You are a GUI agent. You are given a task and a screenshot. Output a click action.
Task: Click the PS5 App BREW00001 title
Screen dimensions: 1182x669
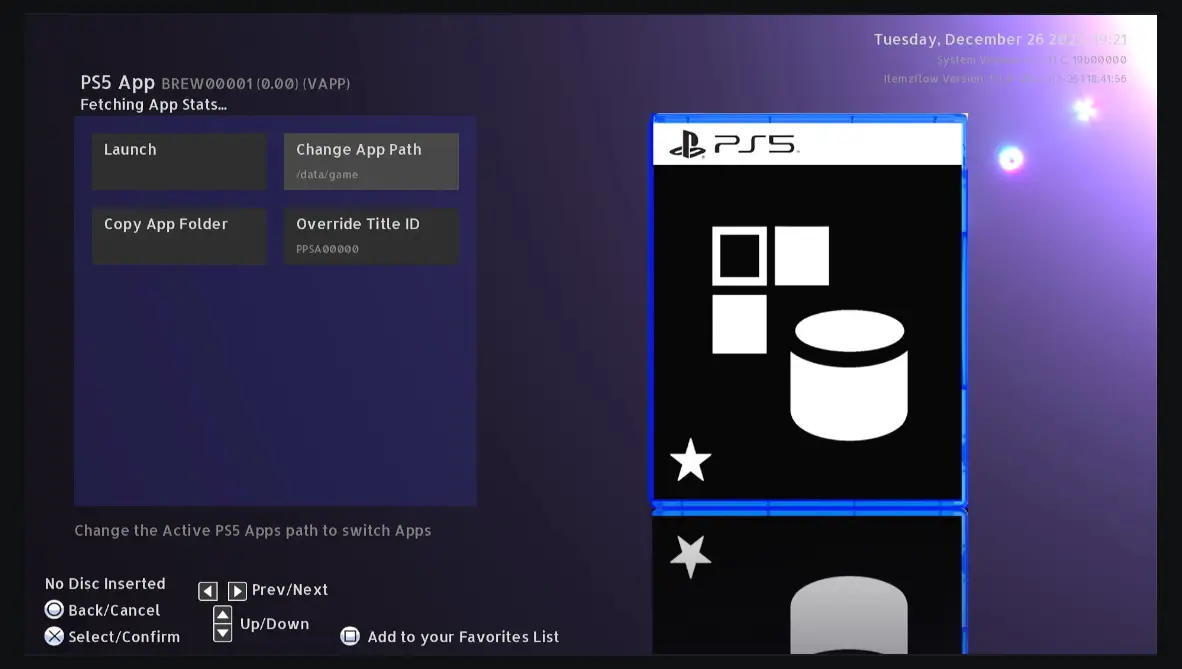[x=215, y=83]
